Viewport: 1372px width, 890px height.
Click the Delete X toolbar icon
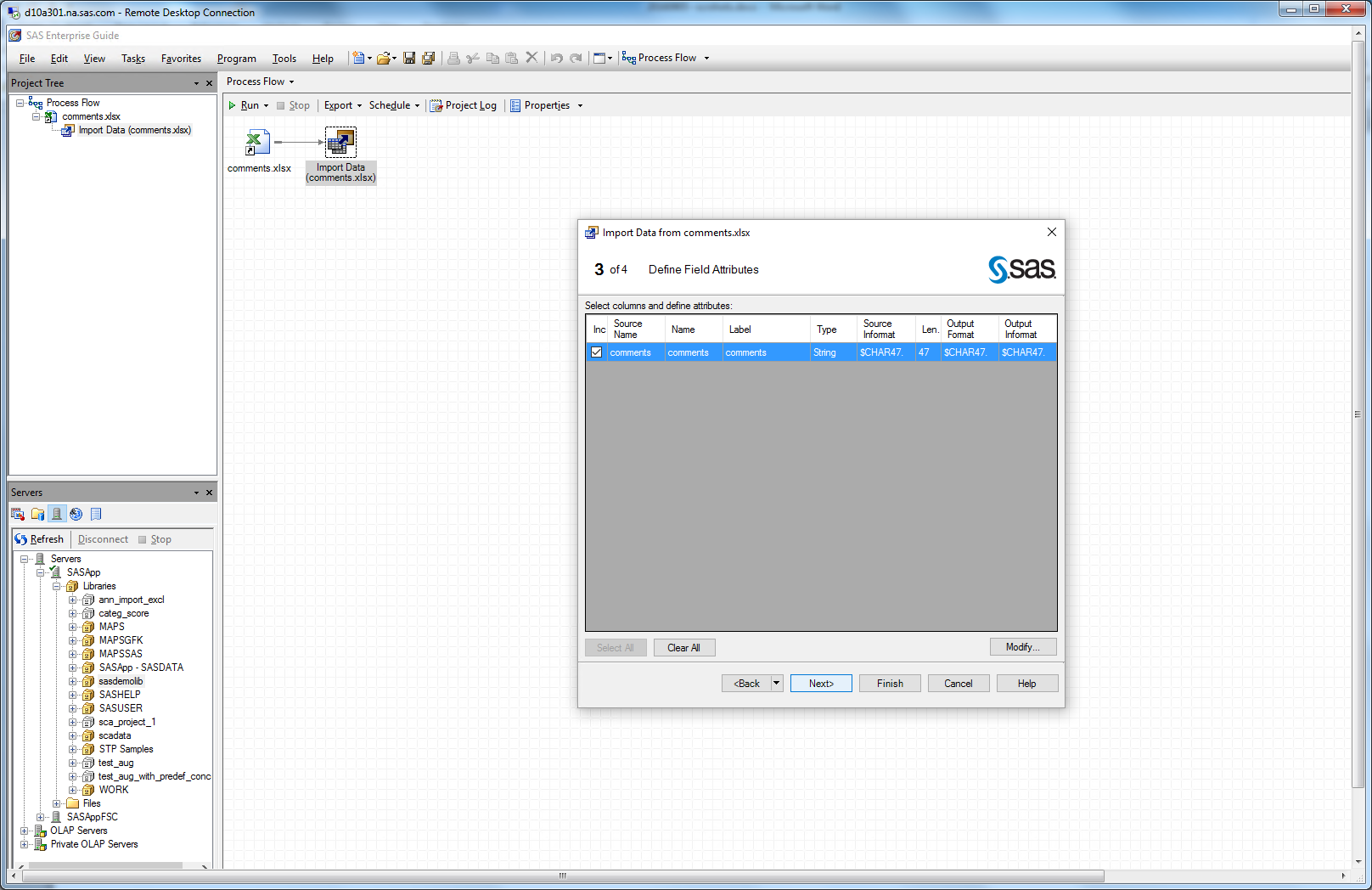coord(531,58)
